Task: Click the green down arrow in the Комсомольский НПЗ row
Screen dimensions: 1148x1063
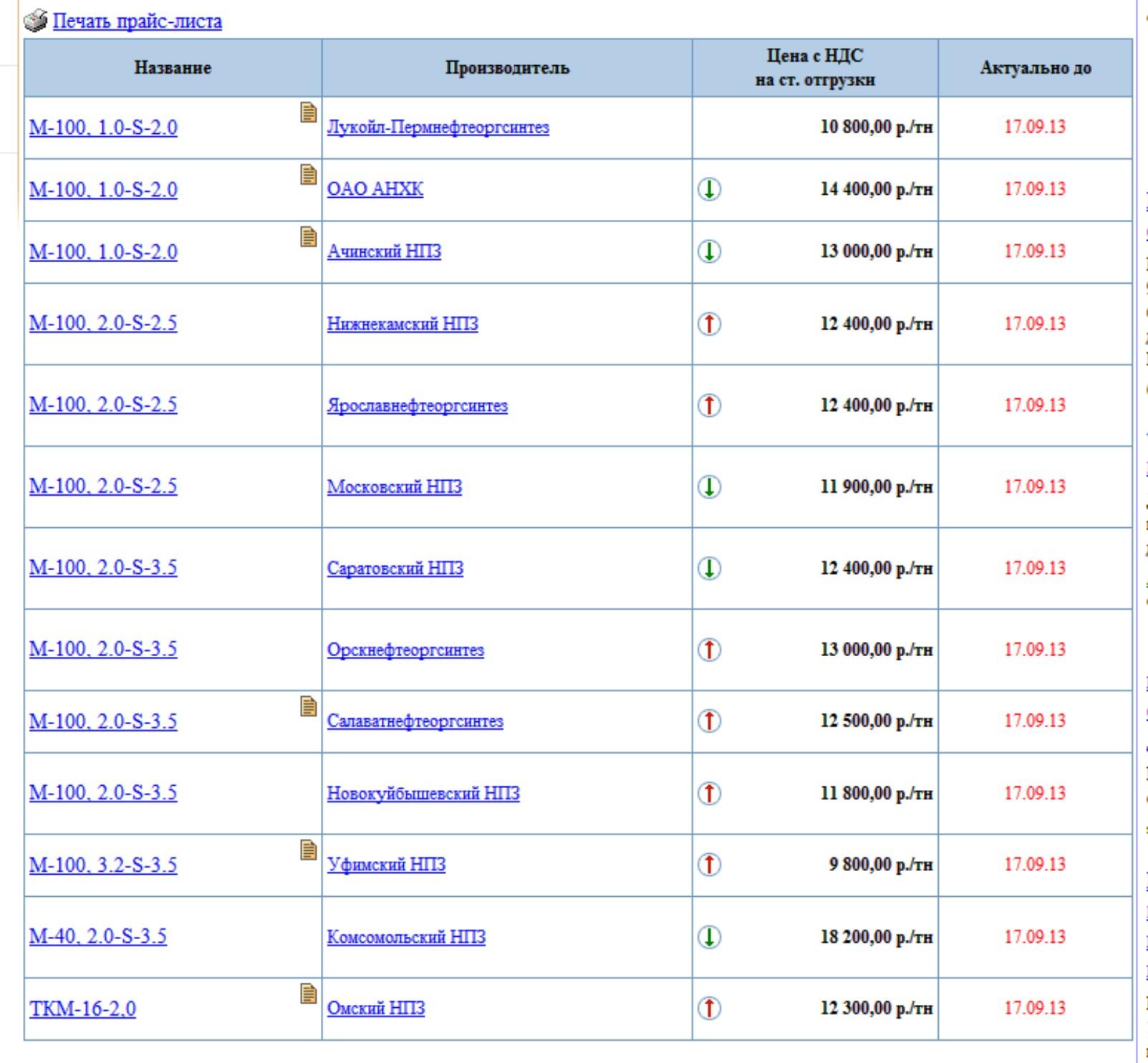Action: click(710, 938)
